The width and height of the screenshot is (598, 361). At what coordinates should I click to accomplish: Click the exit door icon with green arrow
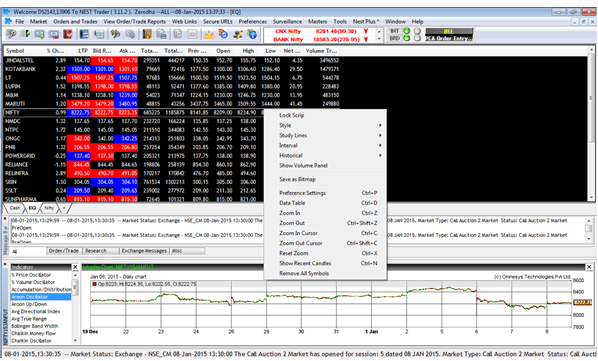coord(26,34)
